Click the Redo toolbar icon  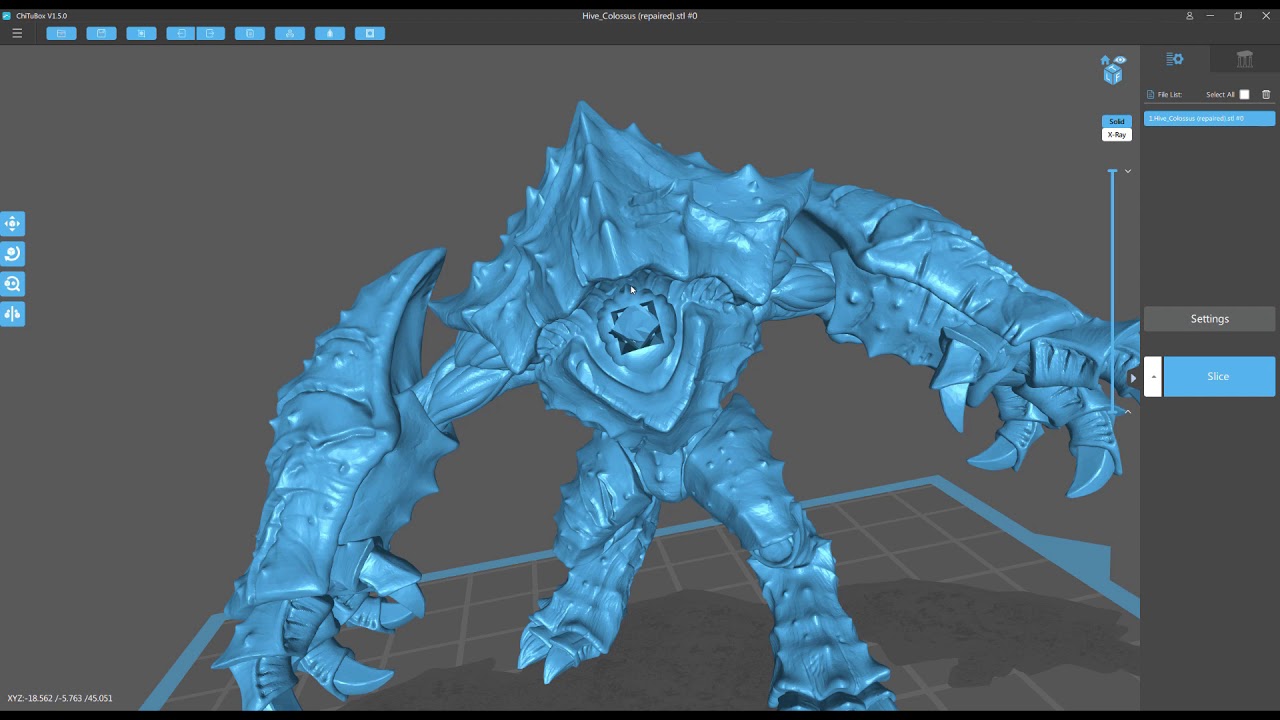[210, 33]
